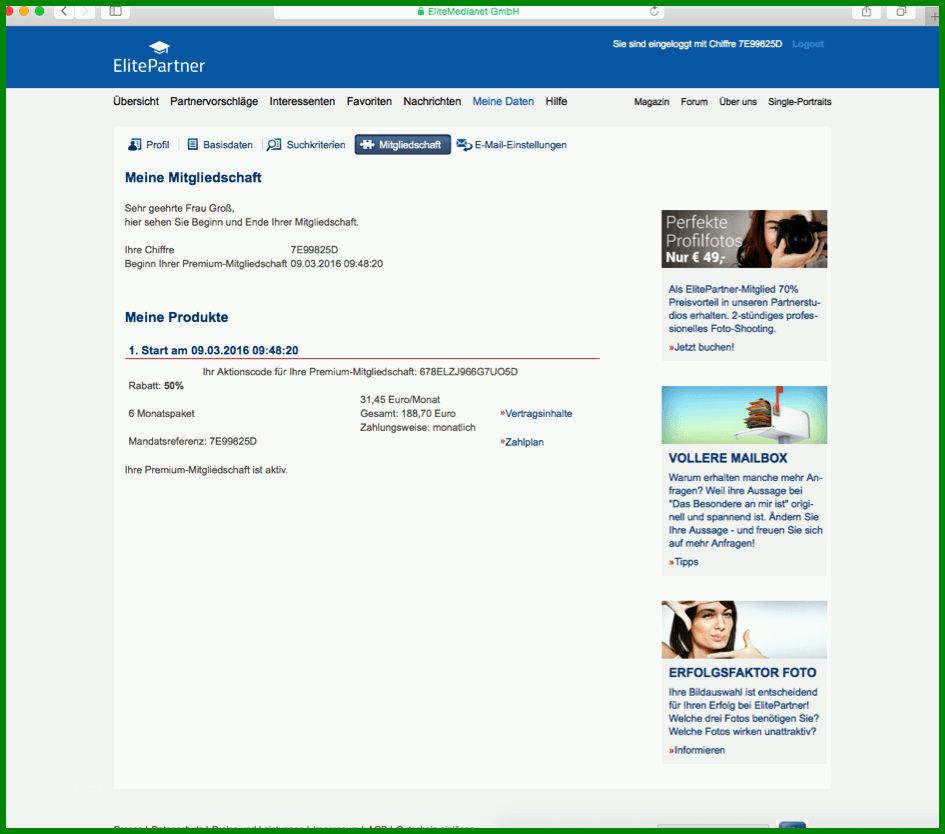Click the Jetzt buchen! link

(x=702, y=347)
